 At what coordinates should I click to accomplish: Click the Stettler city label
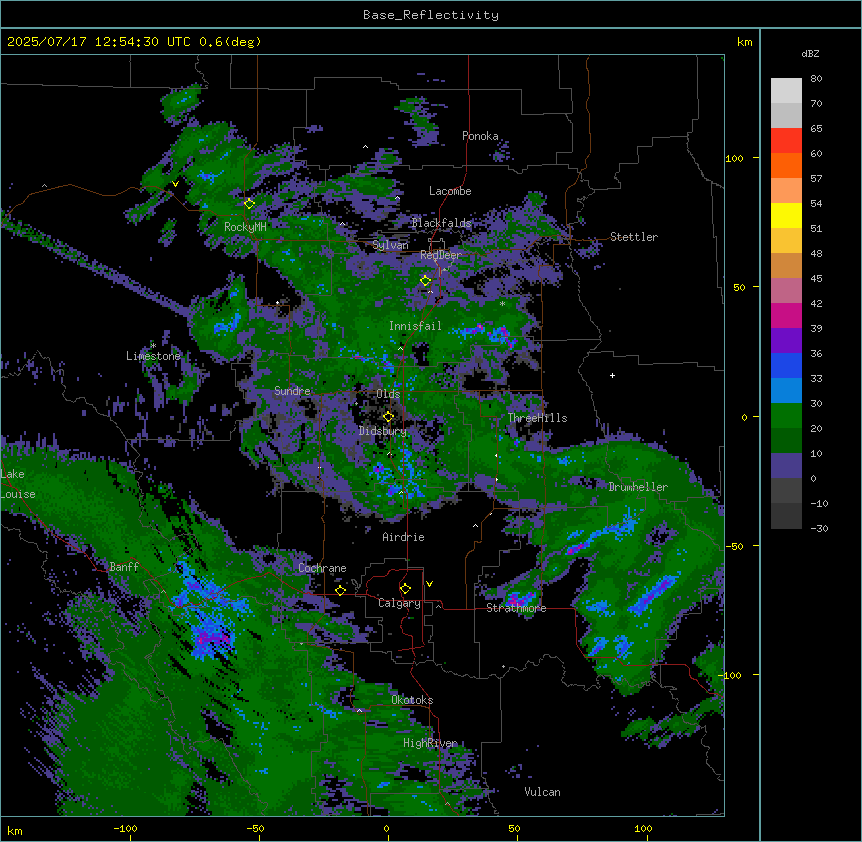[634, 237]
